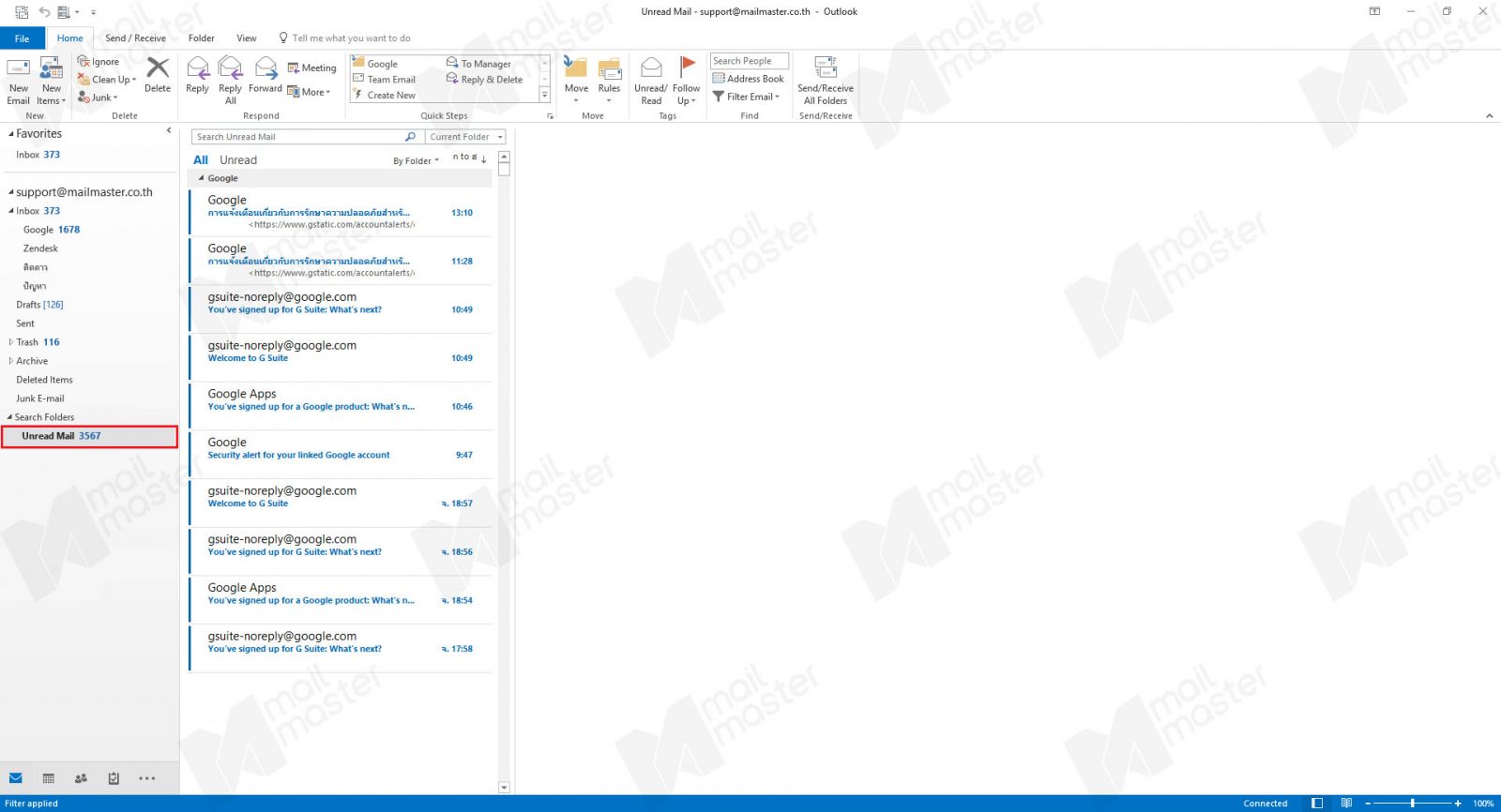Image resolution: width=1501 pixels, height=812 pixels.
Task: Expand the Trash folder
Action: pyautogui.click(x=11, y=342)
